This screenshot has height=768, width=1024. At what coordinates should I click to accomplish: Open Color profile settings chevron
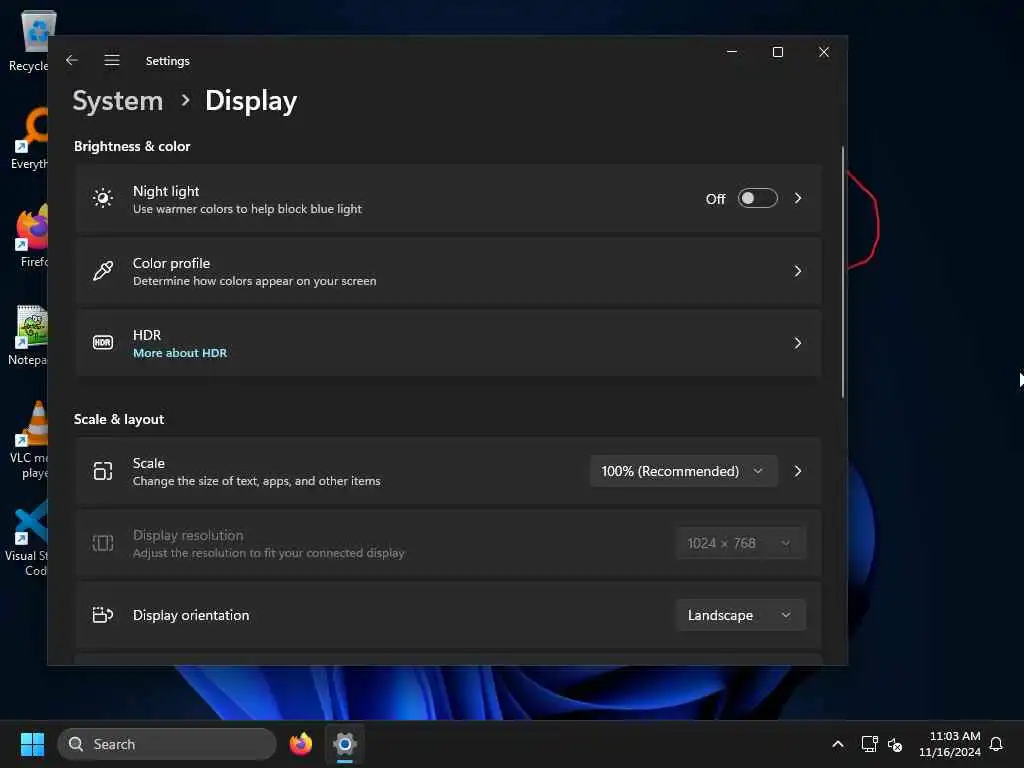797,270
